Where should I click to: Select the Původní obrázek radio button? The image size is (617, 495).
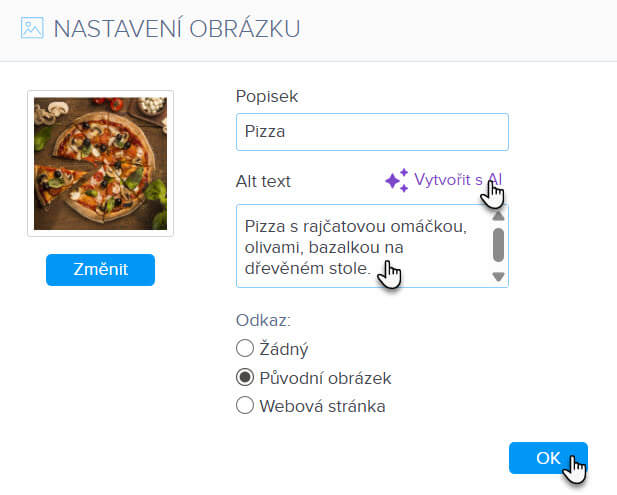click(x=245, y=377)
